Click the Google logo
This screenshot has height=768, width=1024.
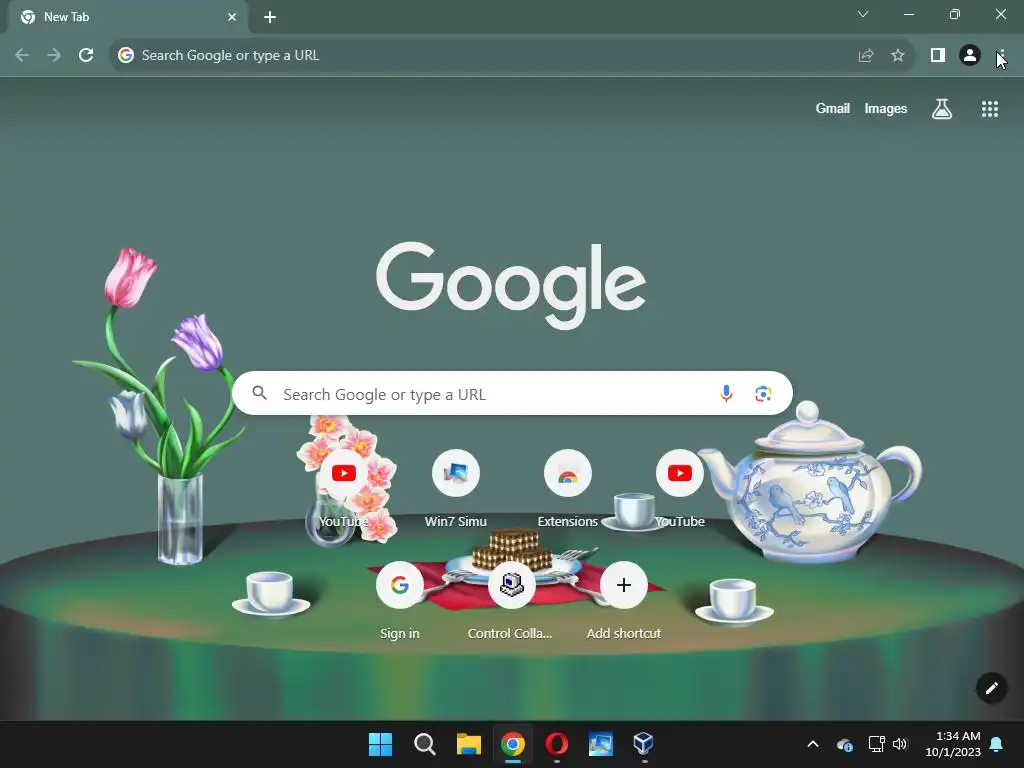[x=511, y=285]
